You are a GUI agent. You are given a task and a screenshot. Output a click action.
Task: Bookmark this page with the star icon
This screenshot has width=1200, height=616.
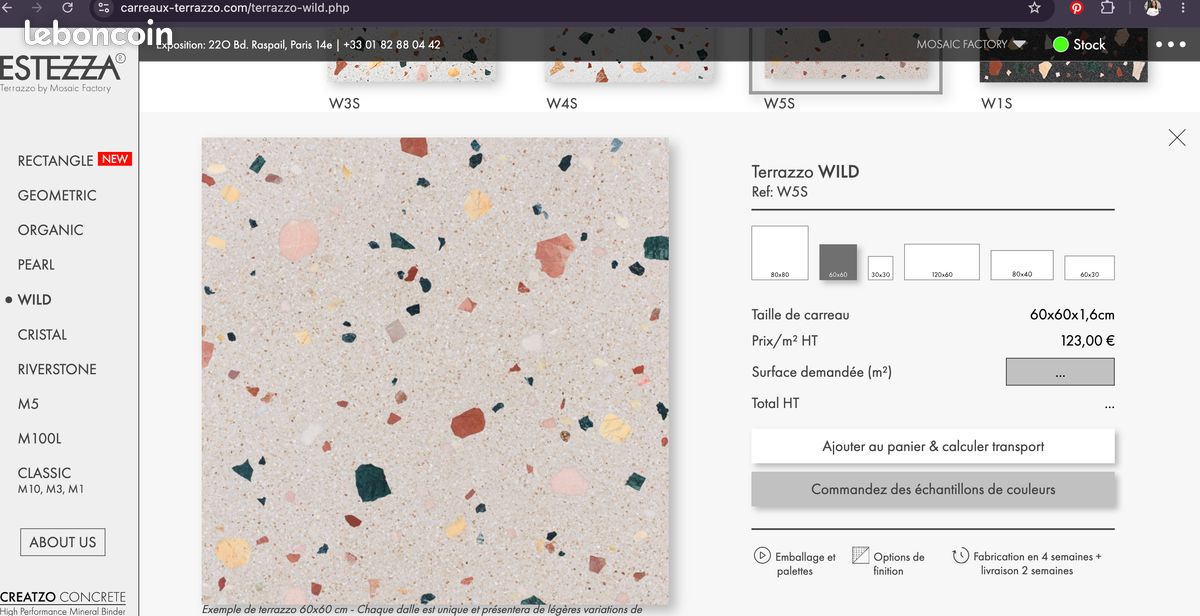(1034, 8)
